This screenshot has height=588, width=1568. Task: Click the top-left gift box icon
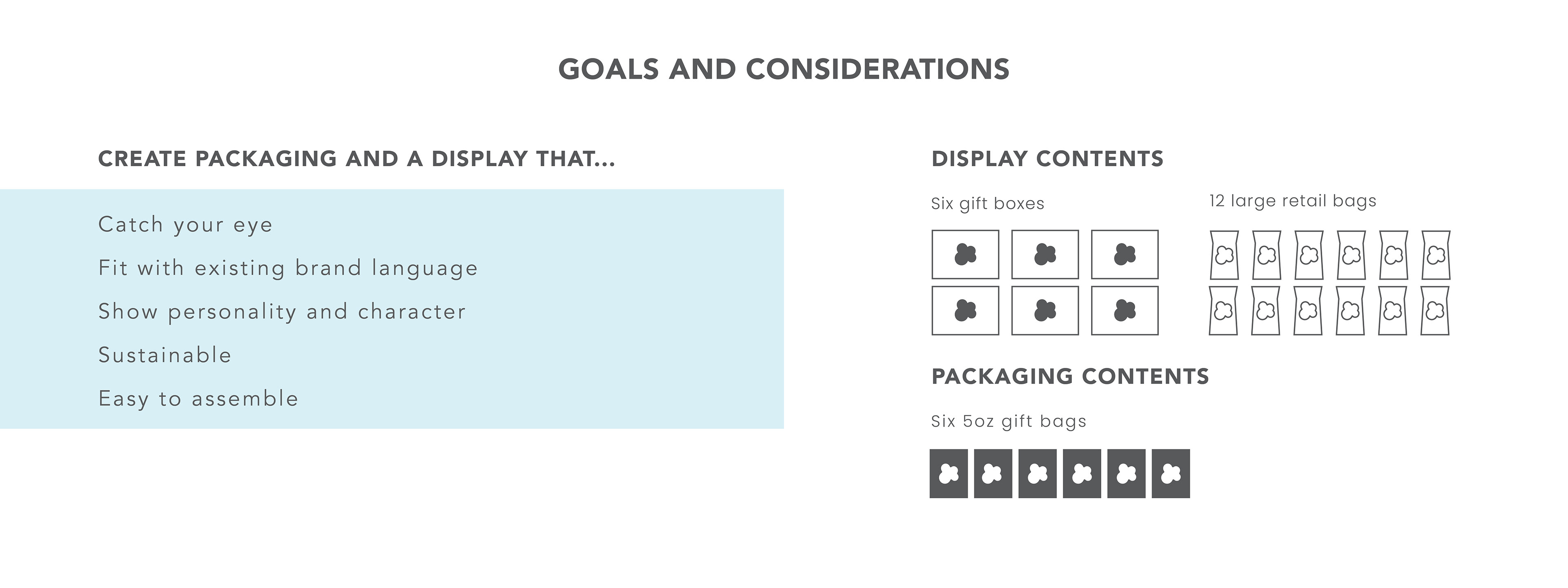coord(965,254)
